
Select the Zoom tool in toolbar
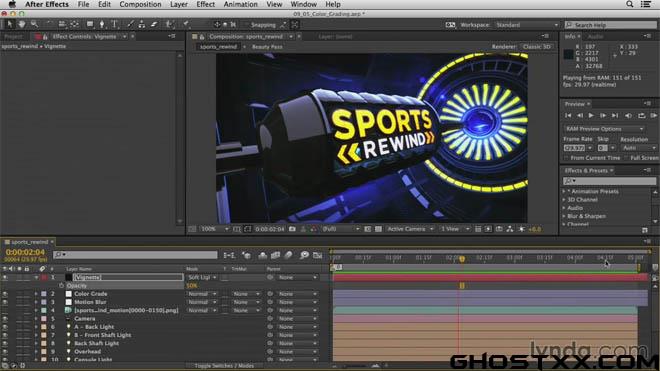point(35,24)
